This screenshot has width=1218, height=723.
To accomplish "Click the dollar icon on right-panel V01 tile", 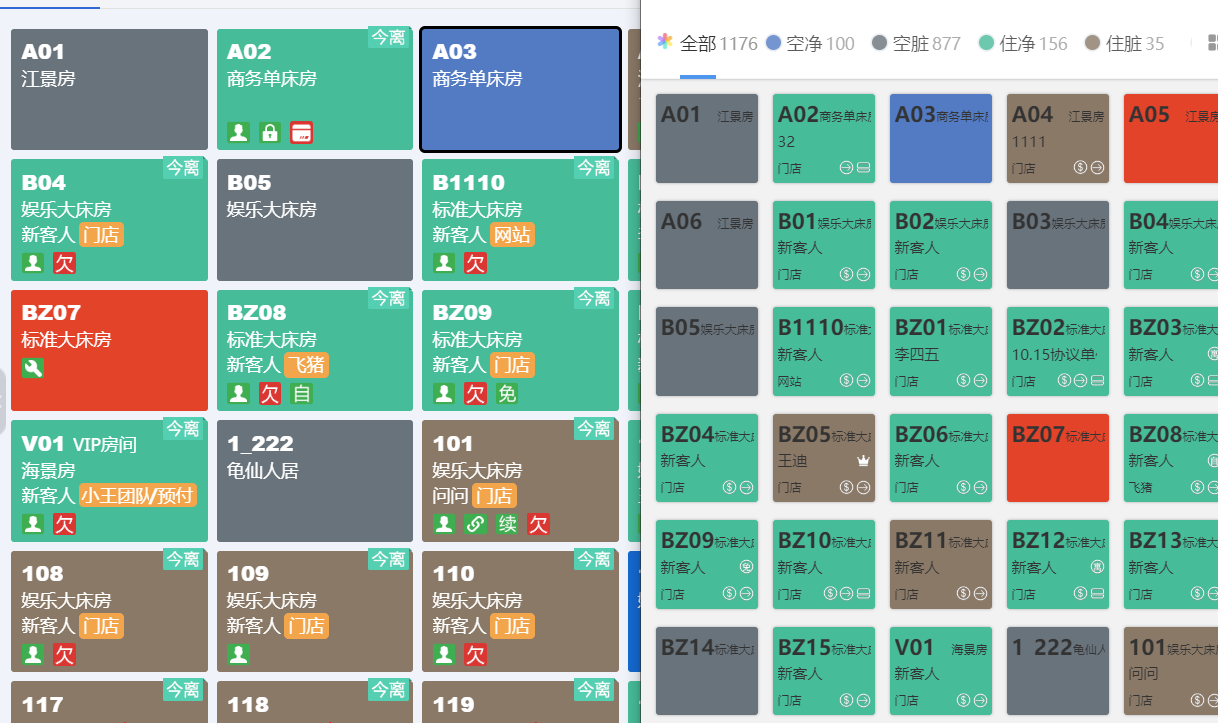I will [x=963, y=701].
